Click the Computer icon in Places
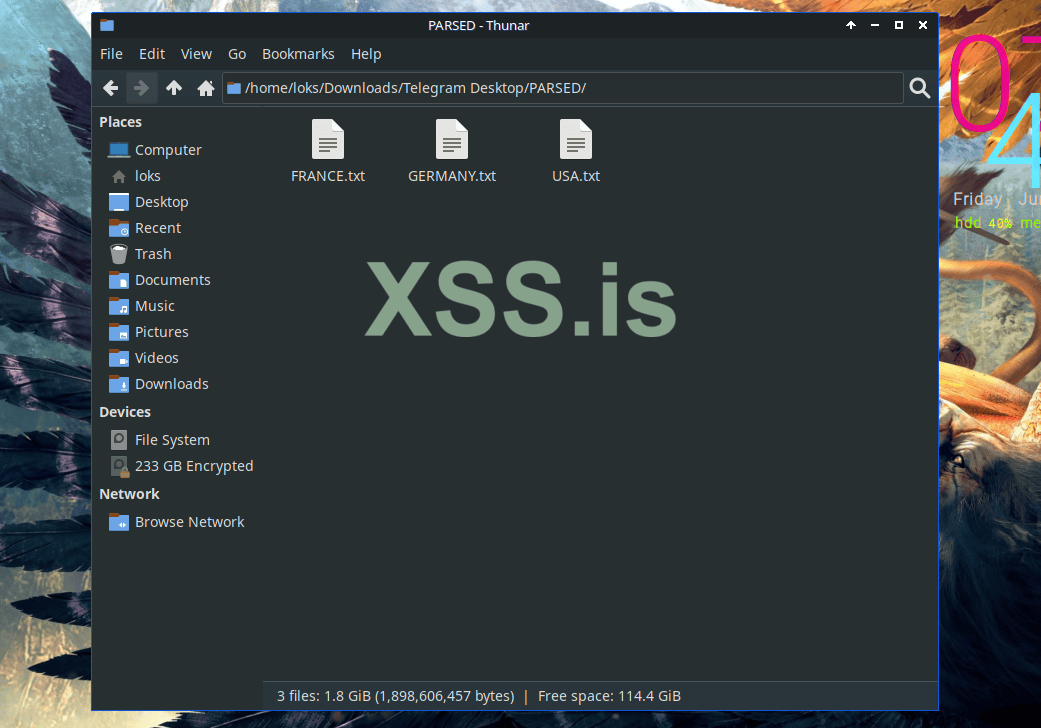Viewport: 1041px width, 728px height. coord(119,150)
